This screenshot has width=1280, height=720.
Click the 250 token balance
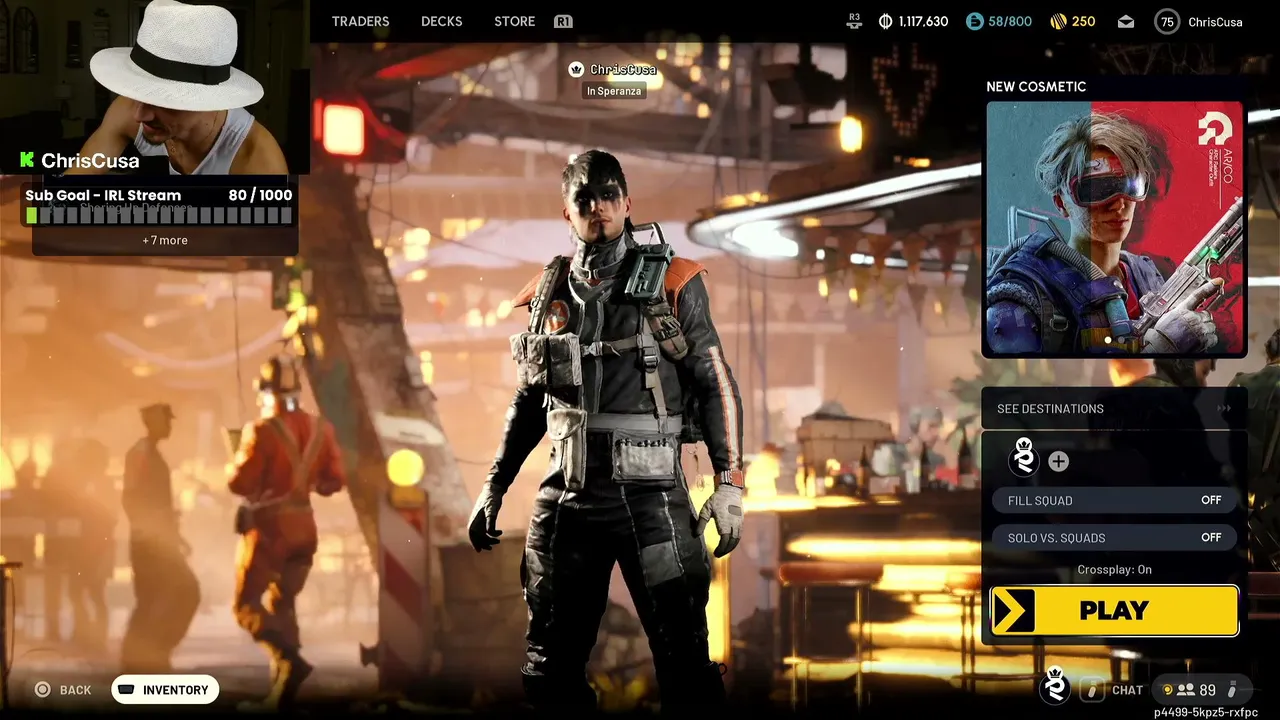point(1084,21)
